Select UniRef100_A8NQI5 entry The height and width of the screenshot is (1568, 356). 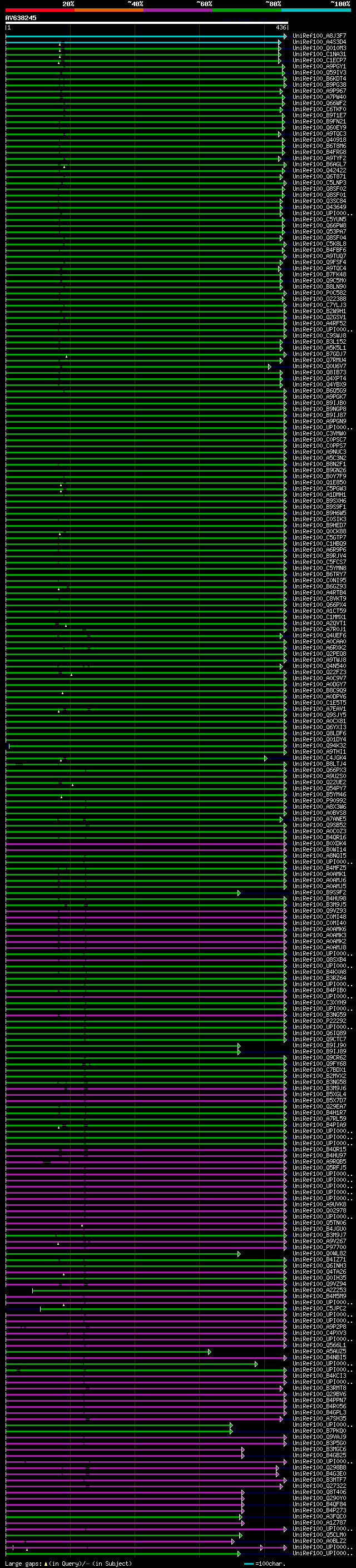319,857
